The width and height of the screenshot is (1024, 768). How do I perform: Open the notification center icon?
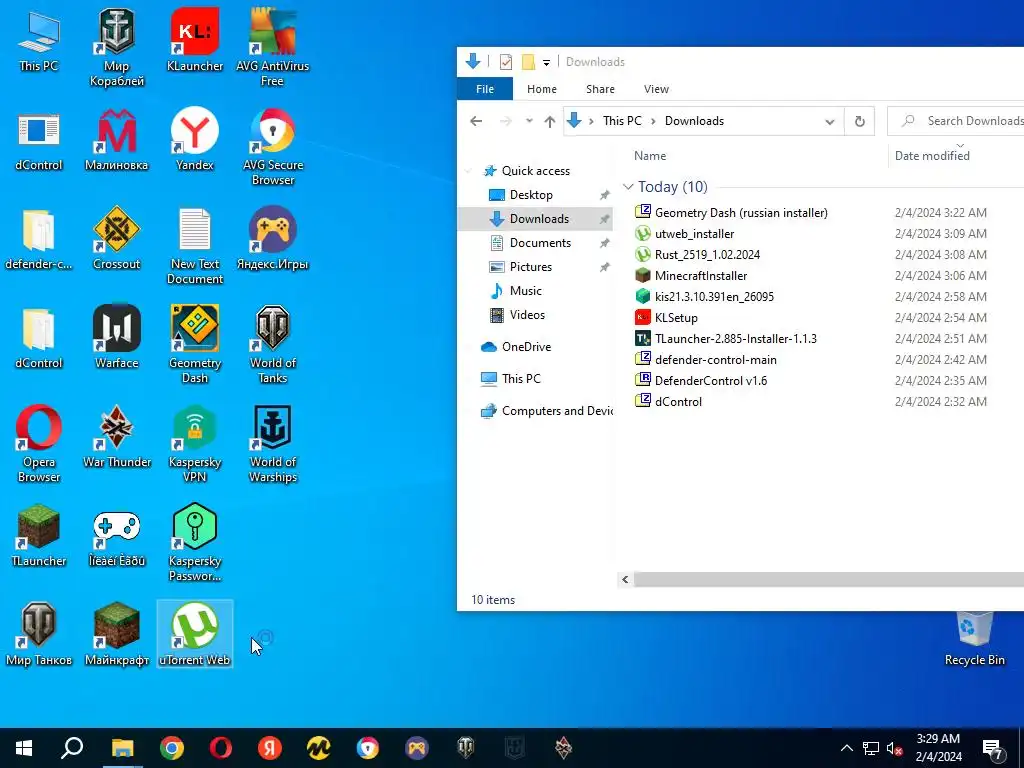pyautogui.click(x=993, y=748)
